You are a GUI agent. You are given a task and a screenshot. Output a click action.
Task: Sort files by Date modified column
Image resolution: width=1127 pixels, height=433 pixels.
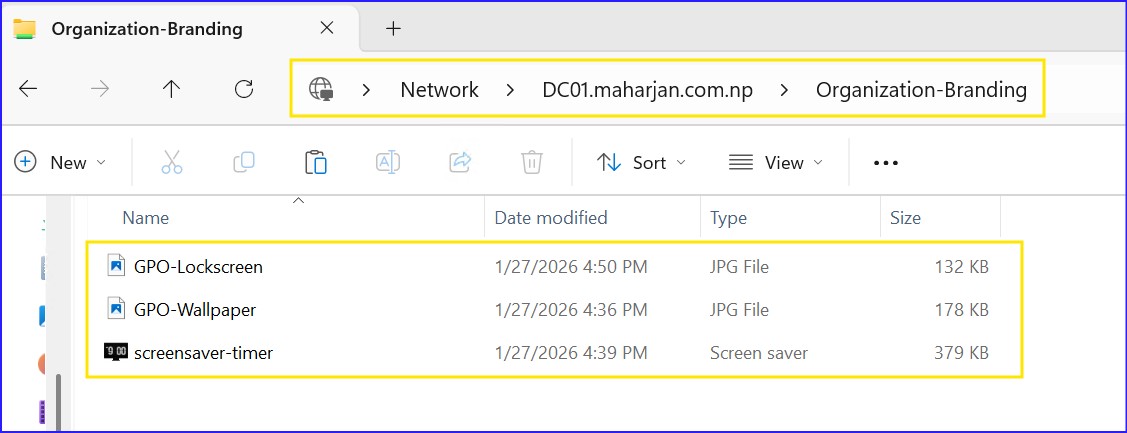coord(551,218)
